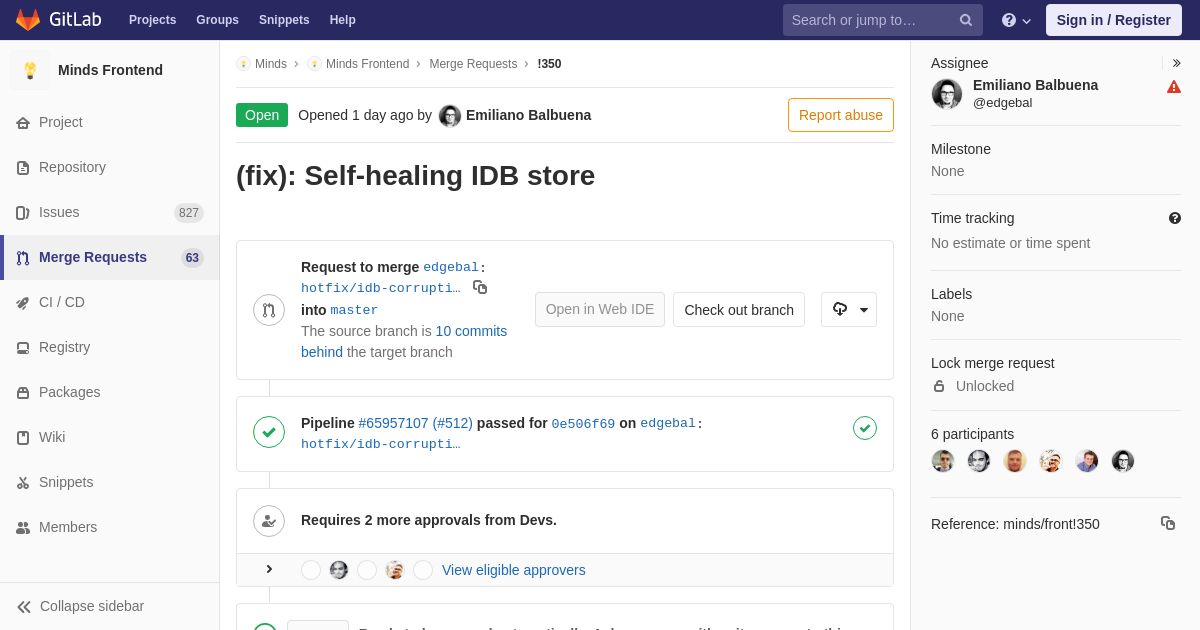Copy reference minds/front!350 icon

click(x=1168, y=523)
